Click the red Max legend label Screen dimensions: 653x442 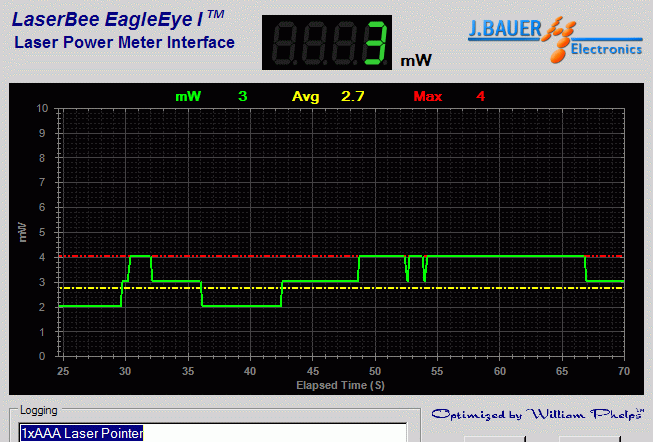pyautogui.click(x=427, y=96)
